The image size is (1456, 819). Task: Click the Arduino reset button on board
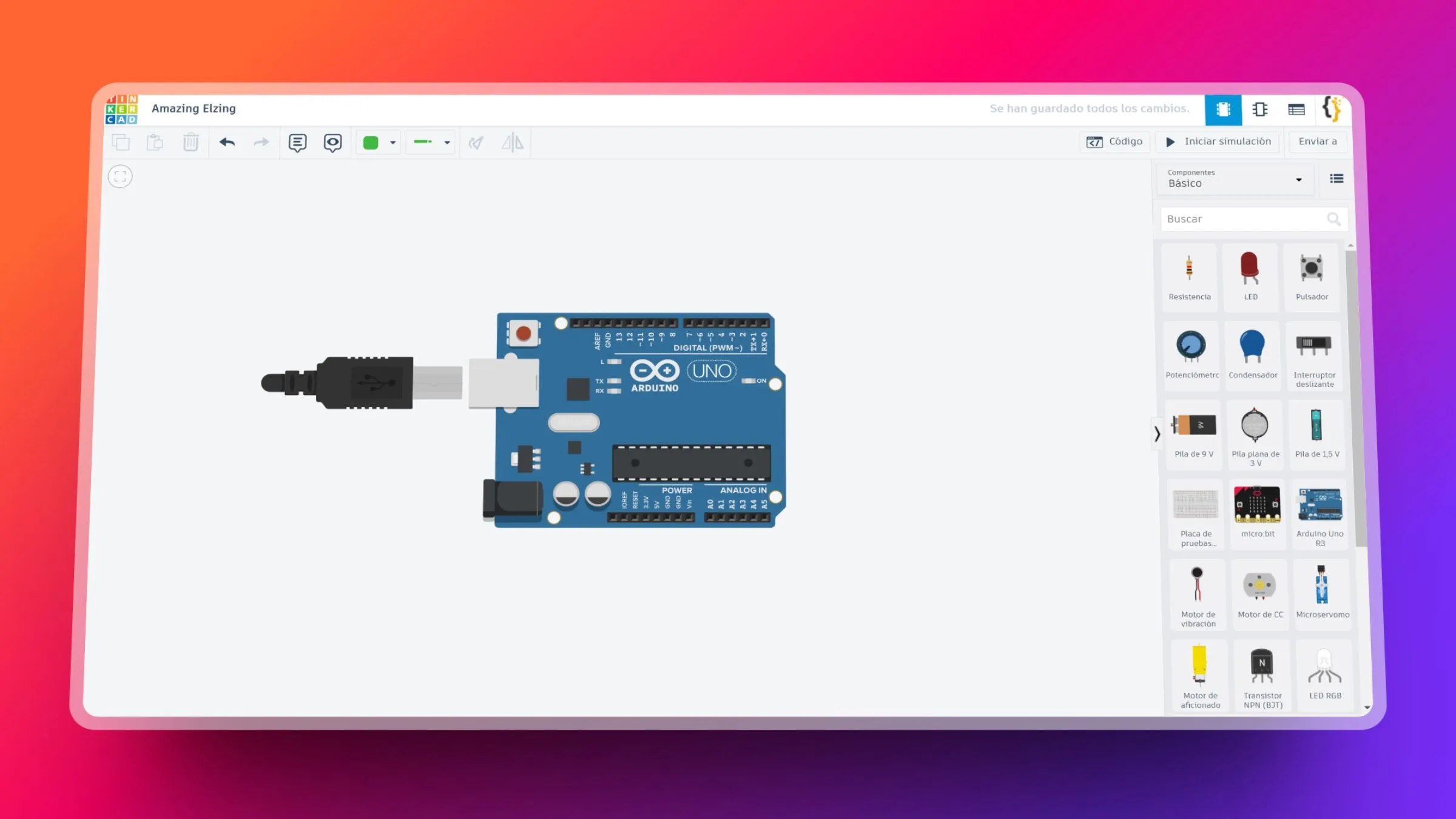coord(524,333)
